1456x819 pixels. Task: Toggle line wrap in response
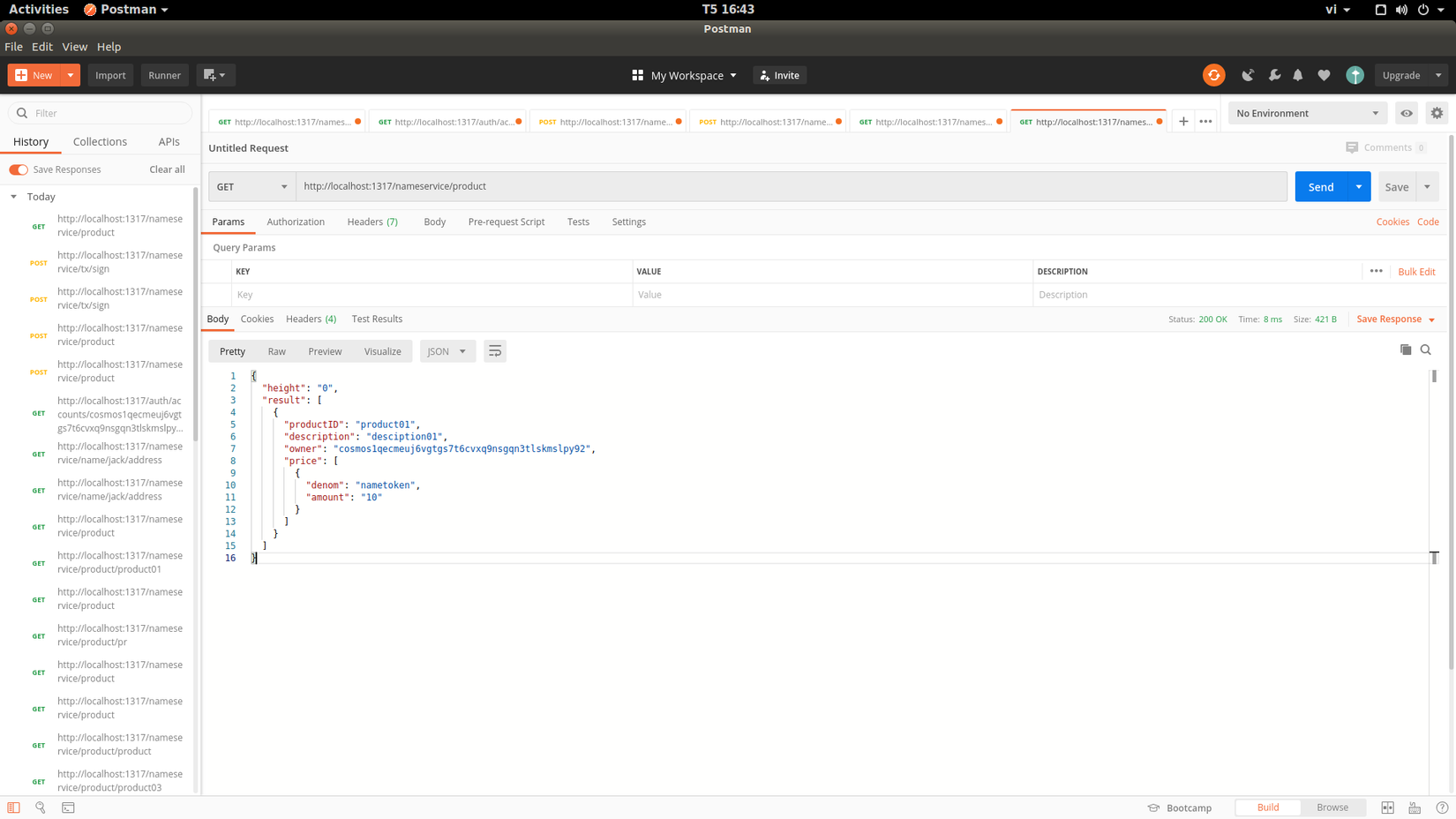tap(495, 351)
